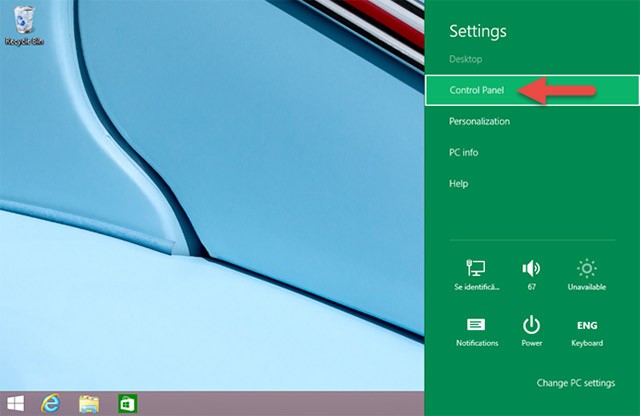Viewport: 640px width, 416px height.
Task: Open Help from the Settings charm
Action: pos(459,184)
